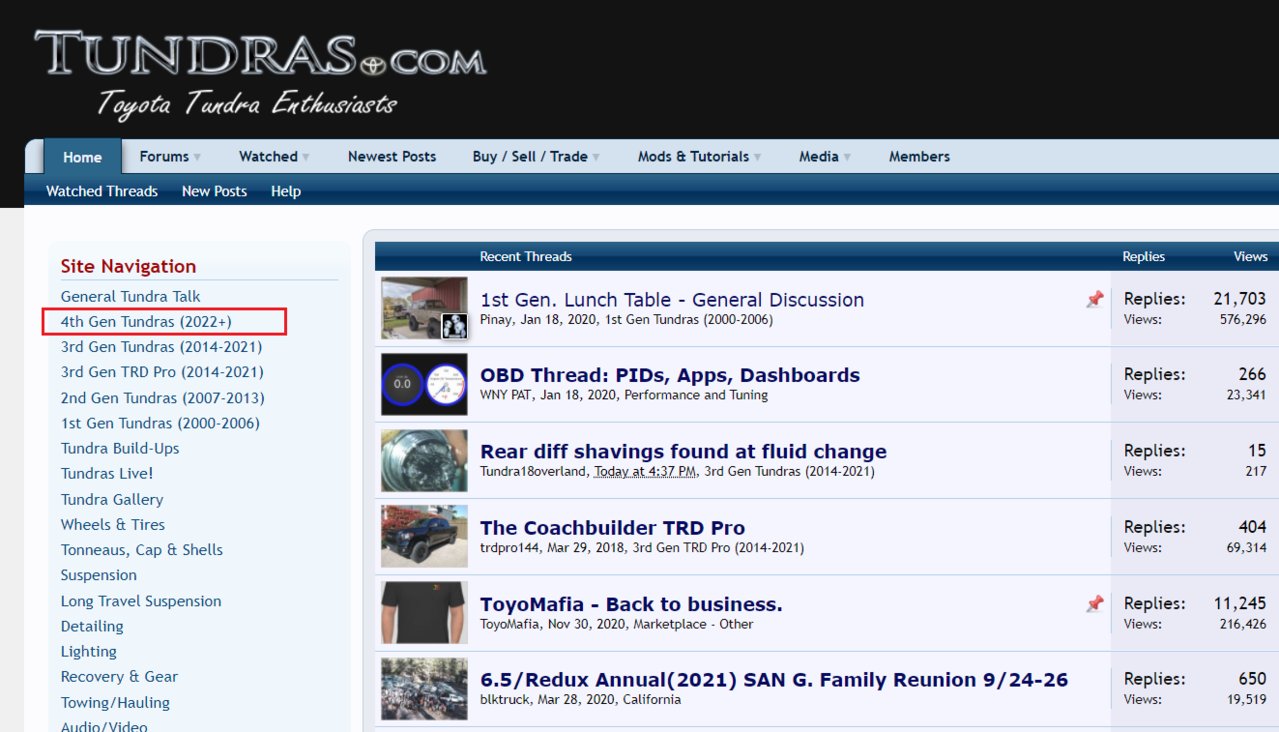Click the "Recent Threads" column header
The width and height of the screenshot is (1279, 732).
click(526, 256)
